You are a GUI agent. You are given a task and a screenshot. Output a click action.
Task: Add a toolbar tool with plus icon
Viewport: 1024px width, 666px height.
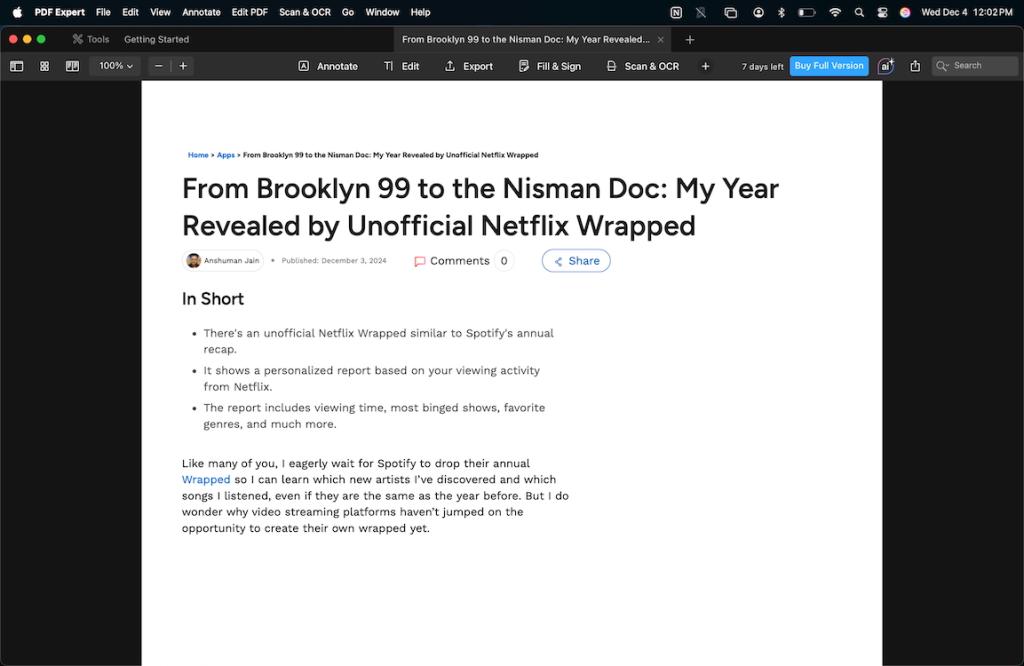point(705,66)
